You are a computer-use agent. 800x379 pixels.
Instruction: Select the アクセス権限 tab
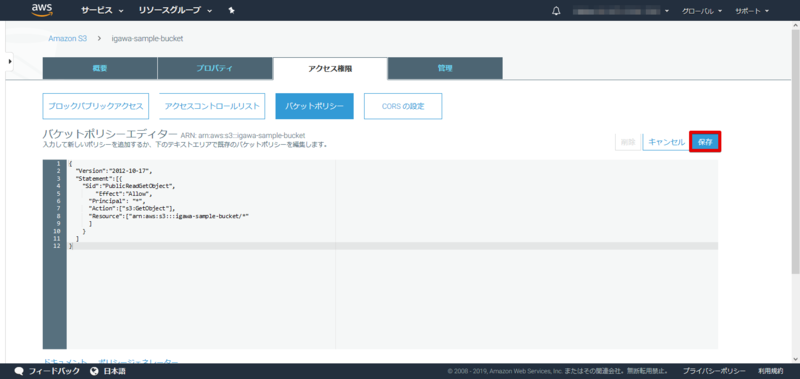click(x=330, y=68)
